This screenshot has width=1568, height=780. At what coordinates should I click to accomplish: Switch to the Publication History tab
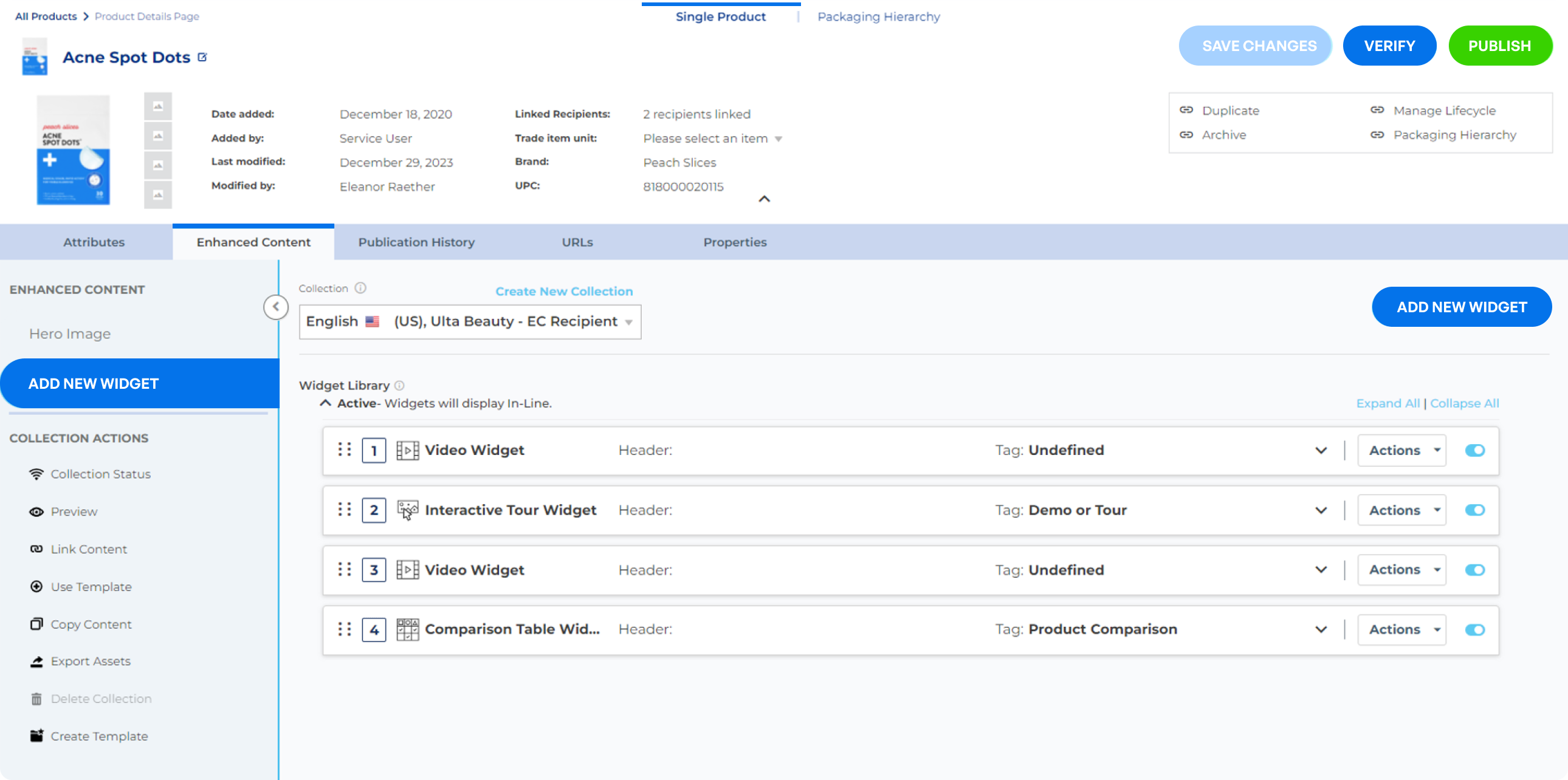(x=416, y=242)
